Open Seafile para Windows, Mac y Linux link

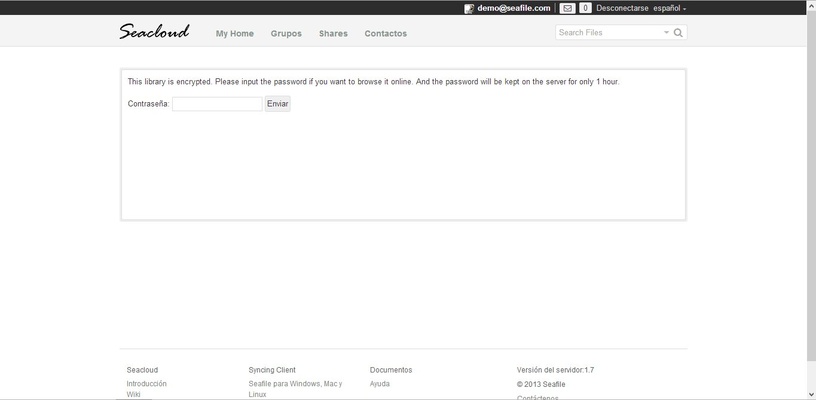pyautogui.click(x=296, y=389)
